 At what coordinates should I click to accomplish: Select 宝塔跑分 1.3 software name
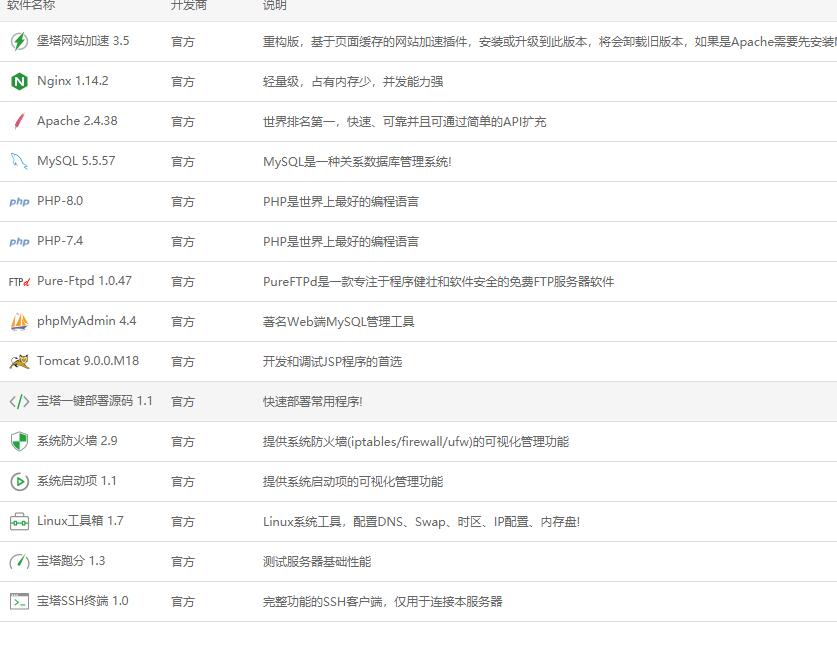[71, 561]
